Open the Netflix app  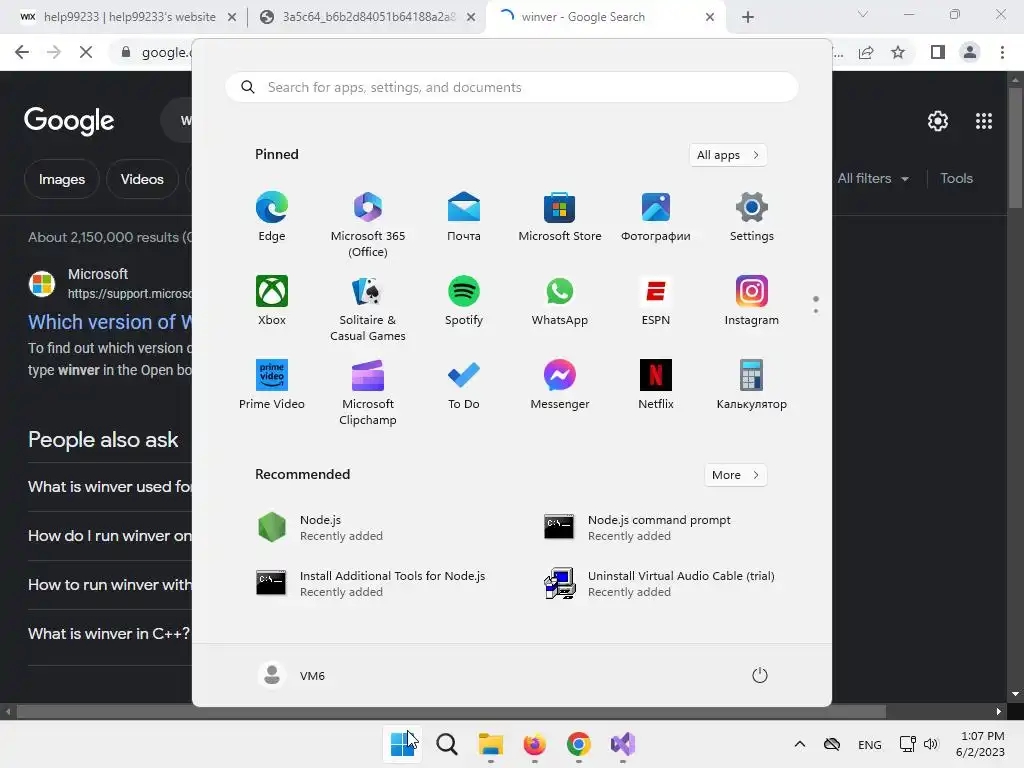656,385
